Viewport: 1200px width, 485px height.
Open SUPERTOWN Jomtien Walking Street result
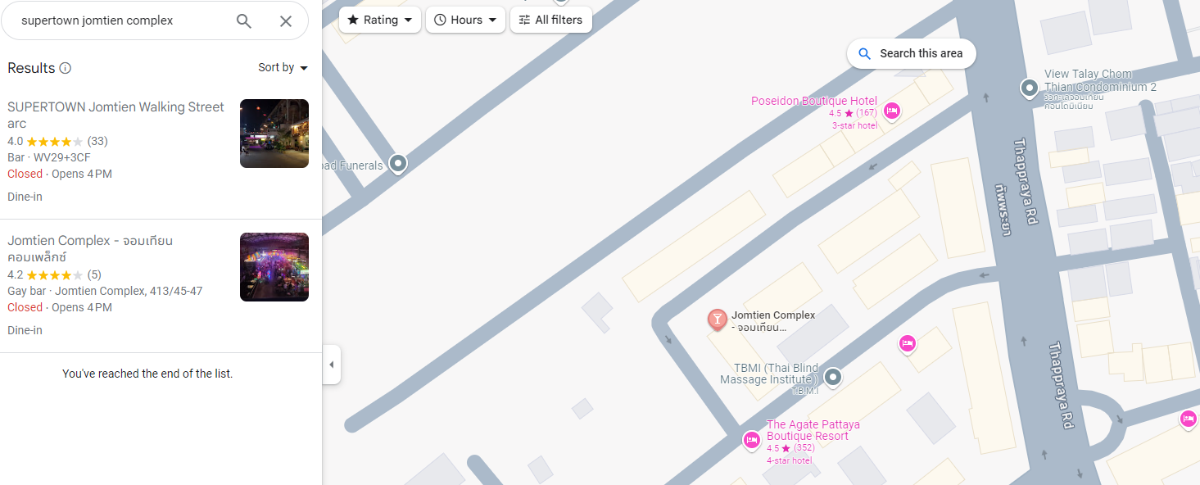(x=161, y=152)
